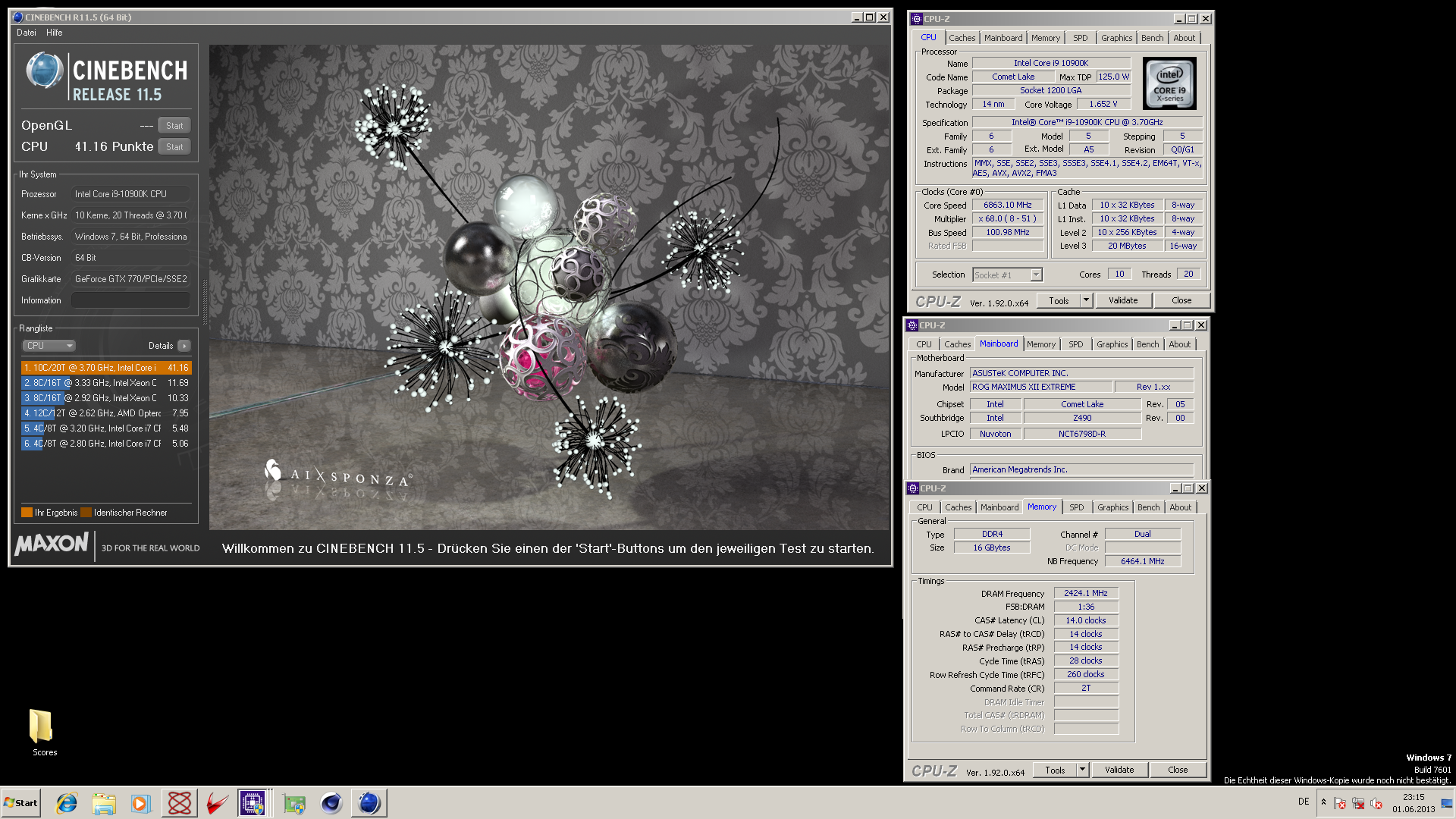Select Memory tab in top CPU-Z window

[x=1045, y=38]
